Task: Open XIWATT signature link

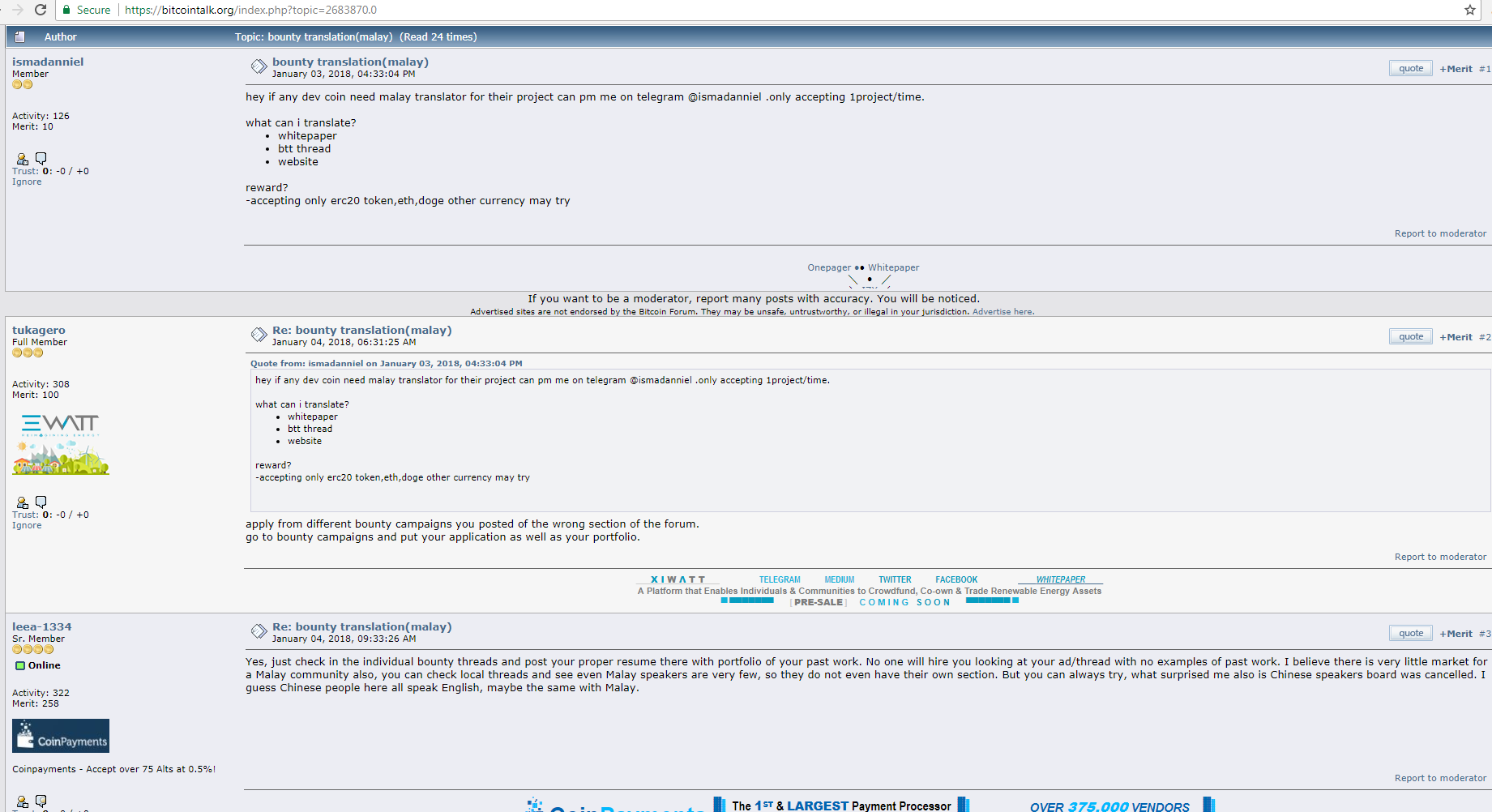Action: tap(678, 579)
